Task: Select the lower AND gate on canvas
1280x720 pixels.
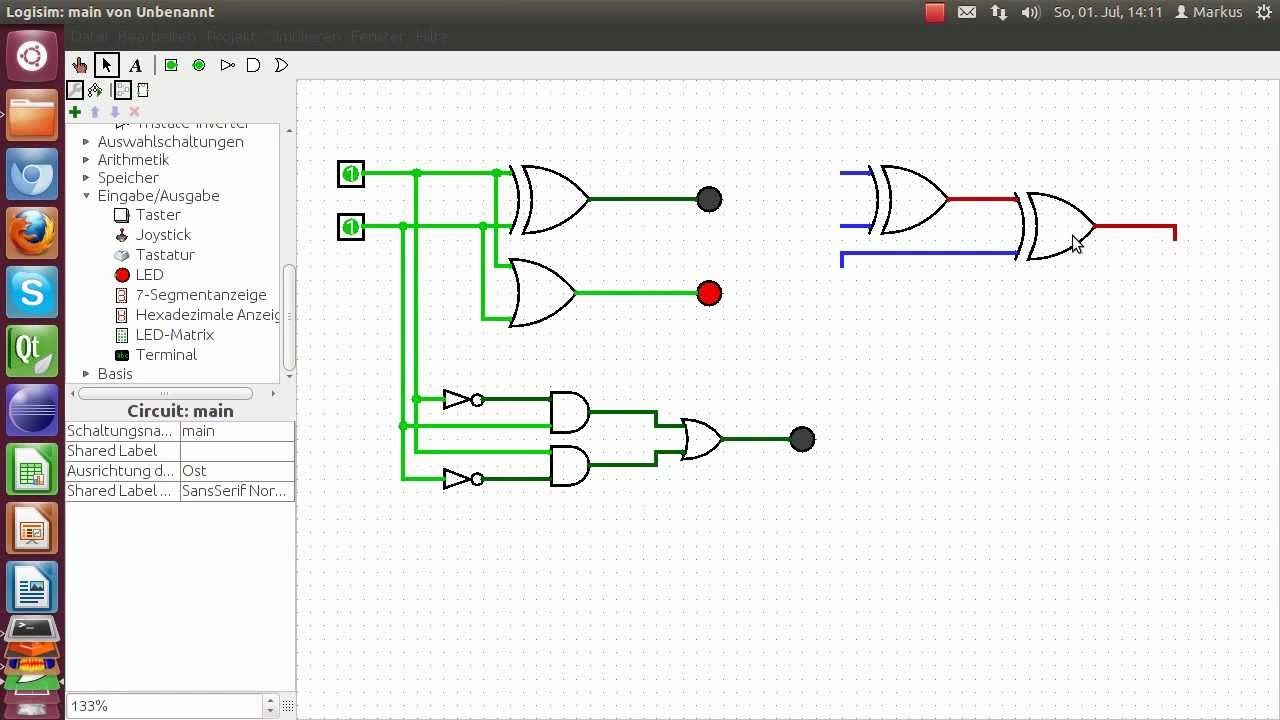Action: (x=570, y=466)
